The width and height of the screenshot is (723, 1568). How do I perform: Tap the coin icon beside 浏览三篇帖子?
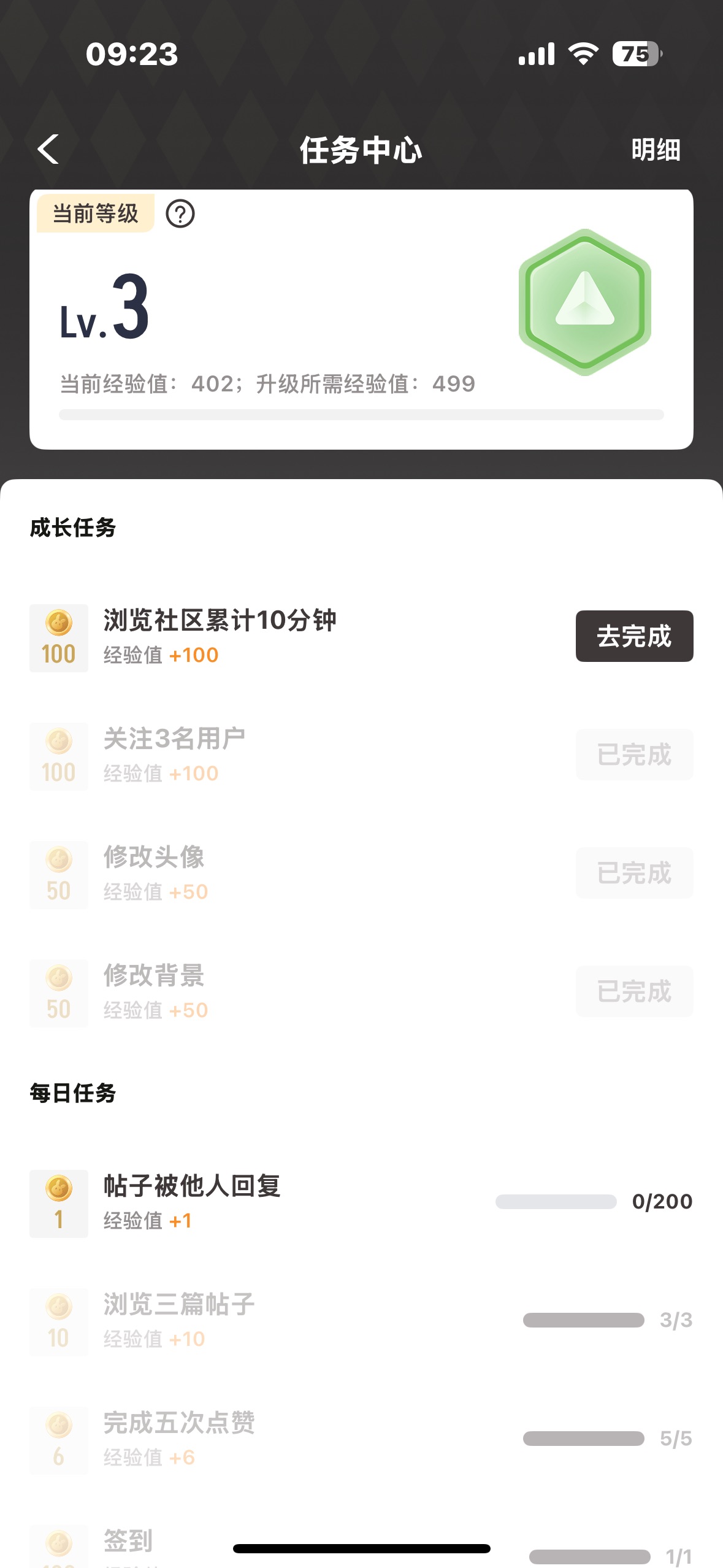click(x=59, y=1322)
